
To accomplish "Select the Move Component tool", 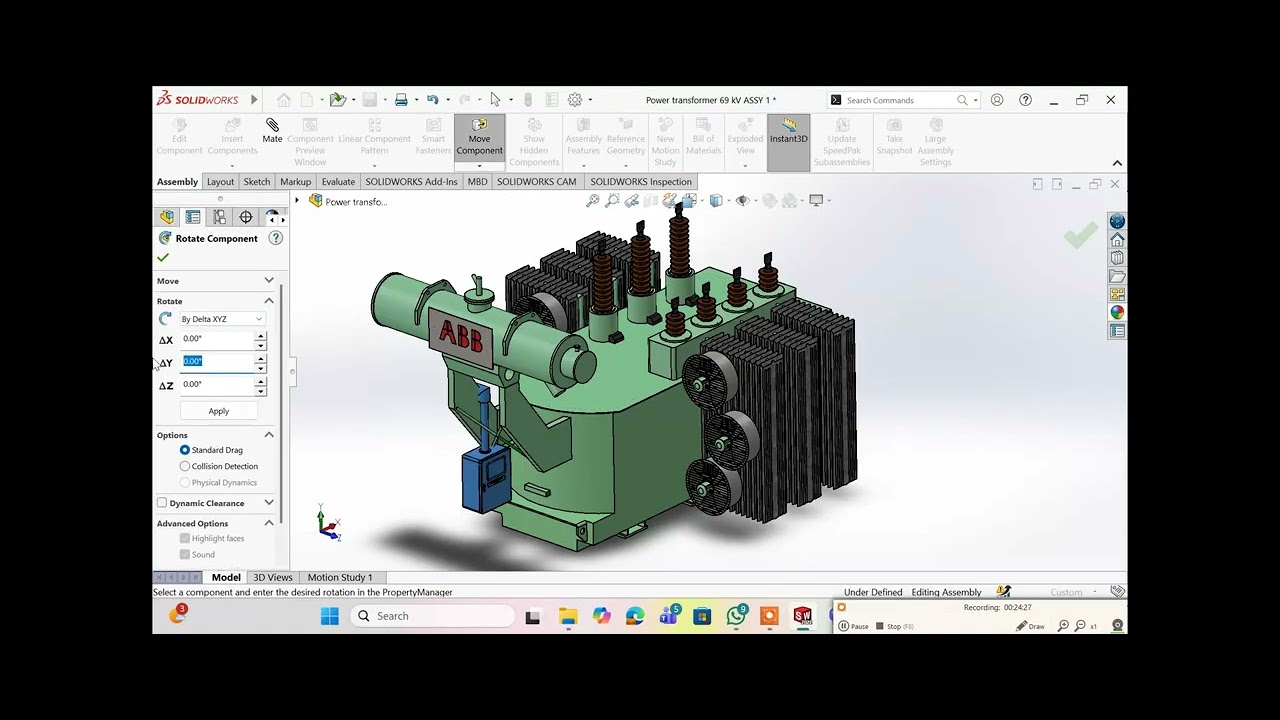I will click(x=479, y=137).
